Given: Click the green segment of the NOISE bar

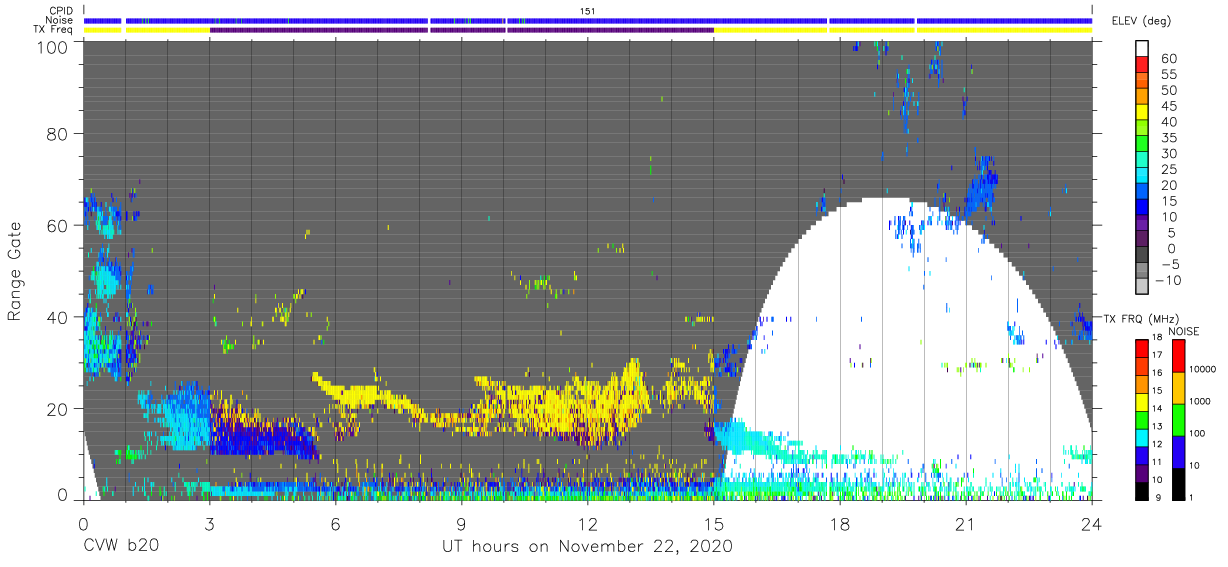Looking at the screenshot, I should [1180, 420].
